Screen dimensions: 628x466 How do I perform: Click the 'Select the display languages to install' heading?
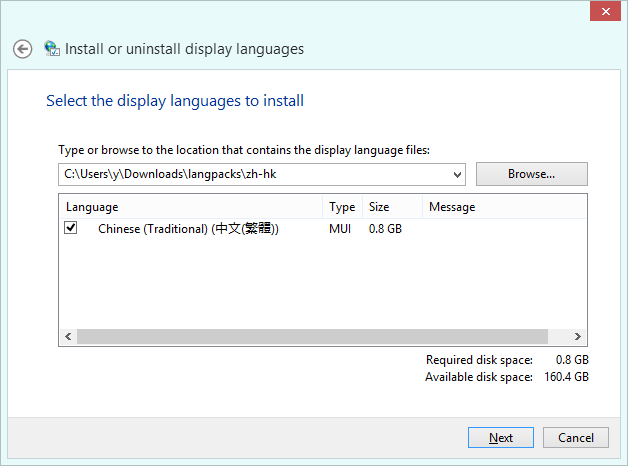point(175,101)
